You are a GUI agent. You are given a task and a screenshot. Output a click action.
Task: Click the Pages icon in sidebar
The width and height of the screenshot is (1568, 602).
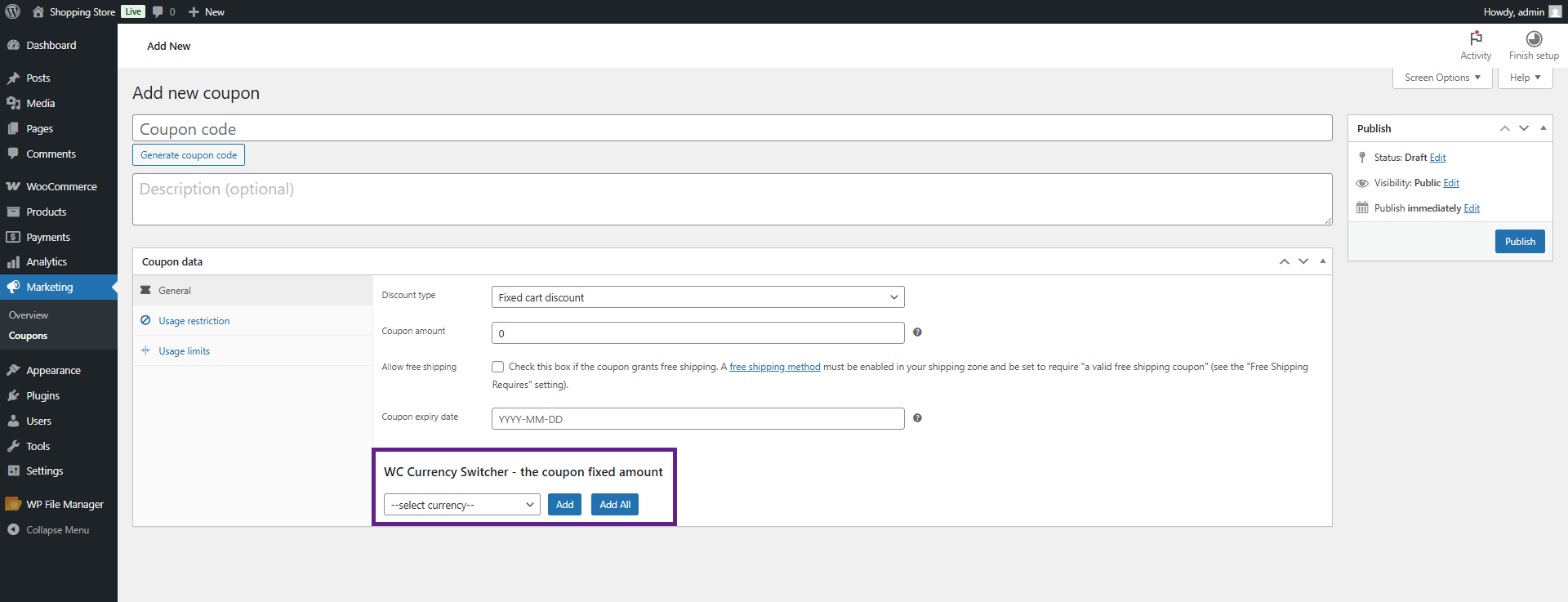pos(13,128)
